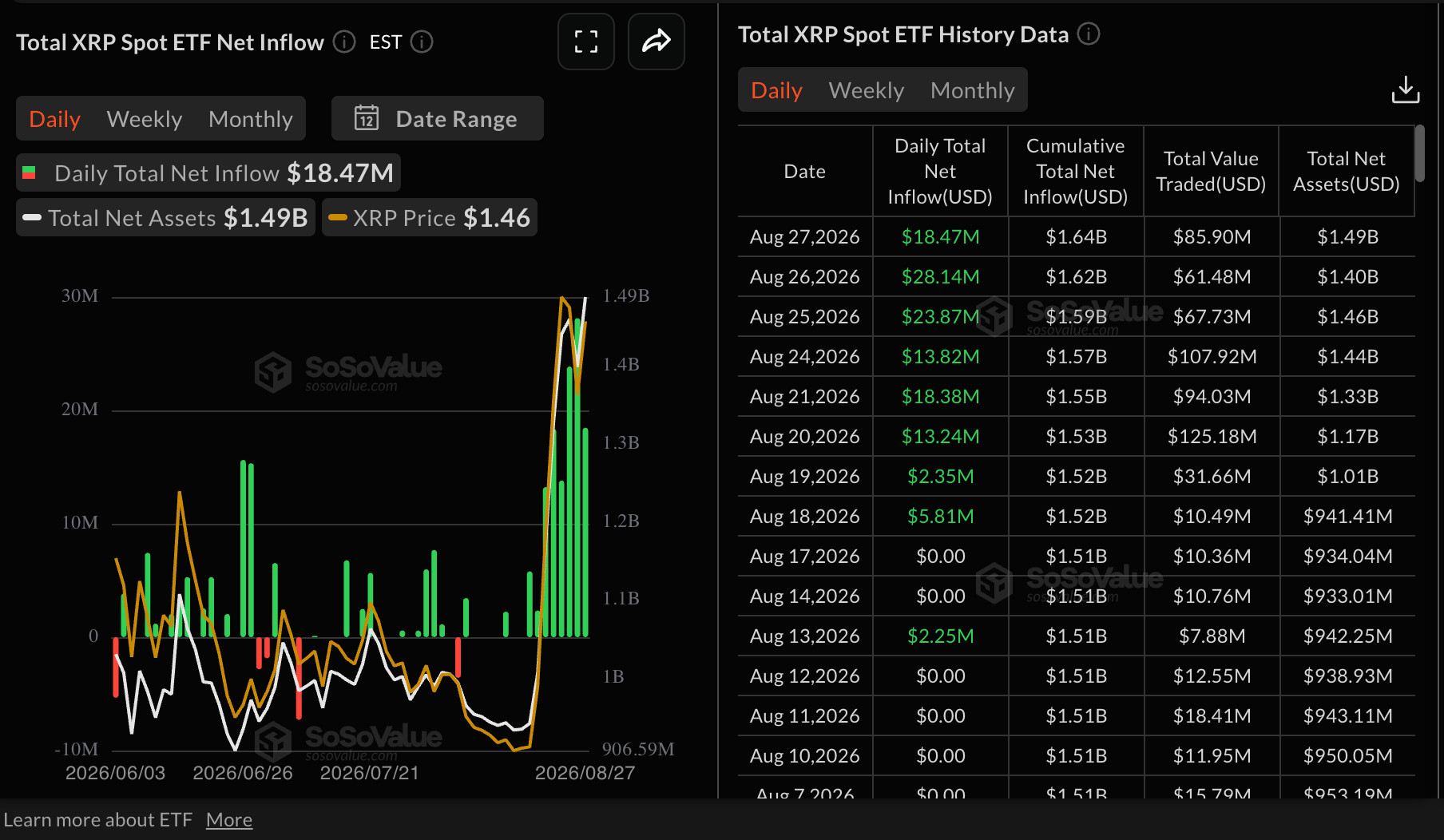Click the 2026/08/27 x-axis label
The height and width of the screenshot is (840, 1444).
pos(585,773)
